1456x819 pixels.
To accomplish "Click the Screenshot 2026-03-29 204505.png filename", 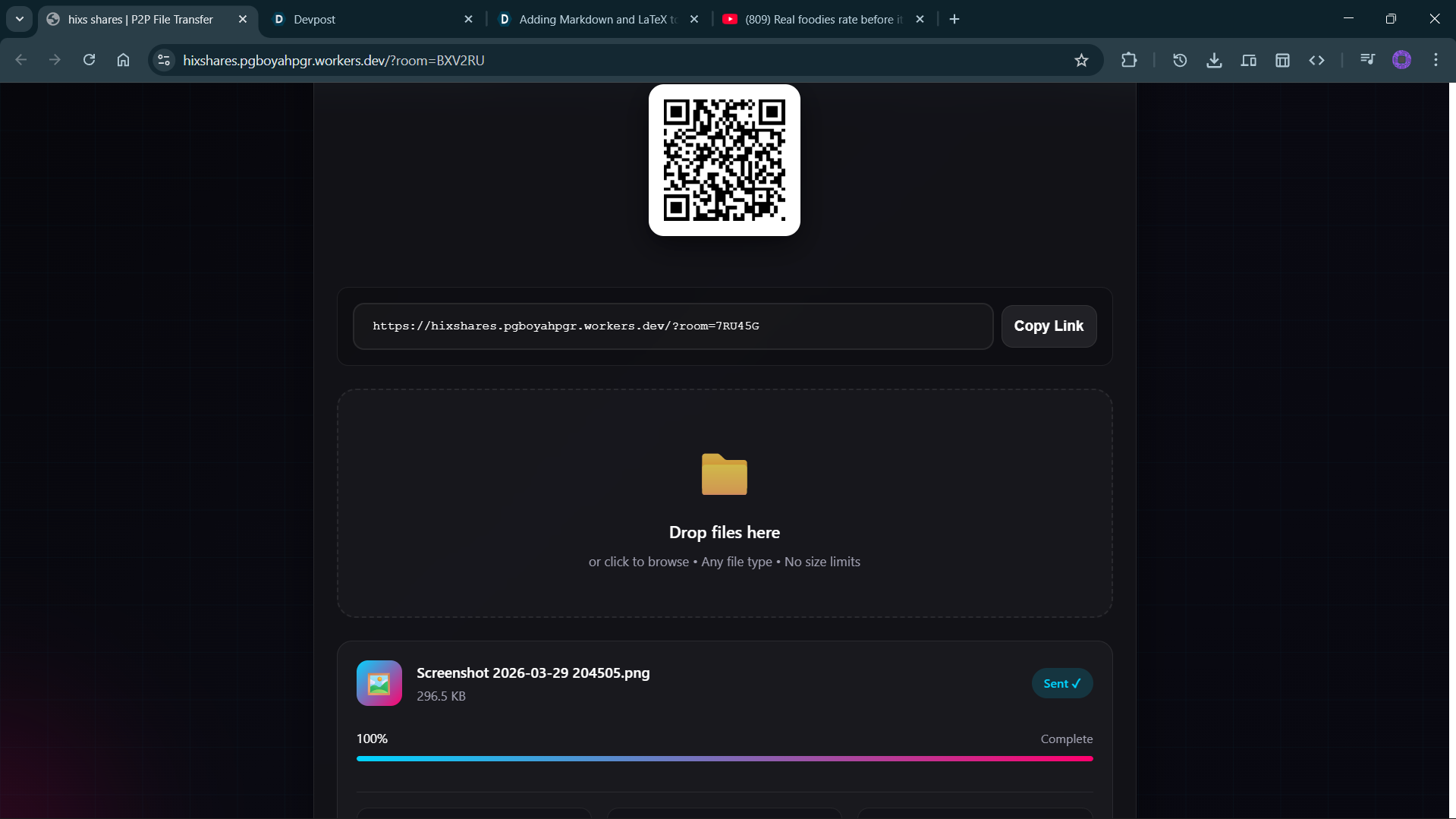I will [533, 673].
